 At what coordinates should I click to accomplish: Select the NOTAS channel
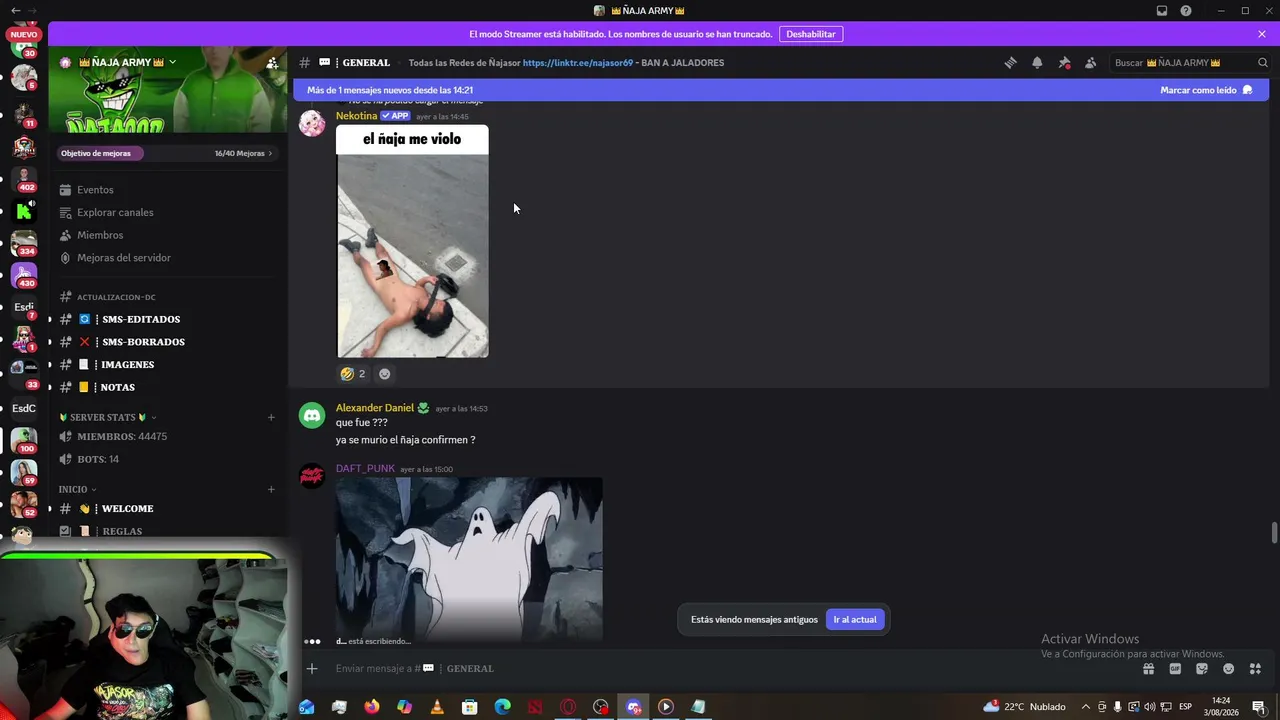[x=117, y=387]
